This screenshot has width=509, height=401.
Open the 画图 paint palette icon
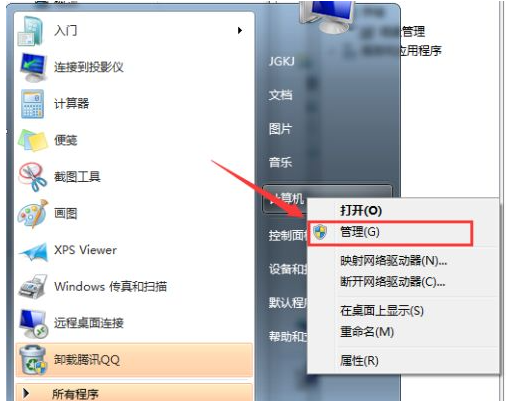33,213
